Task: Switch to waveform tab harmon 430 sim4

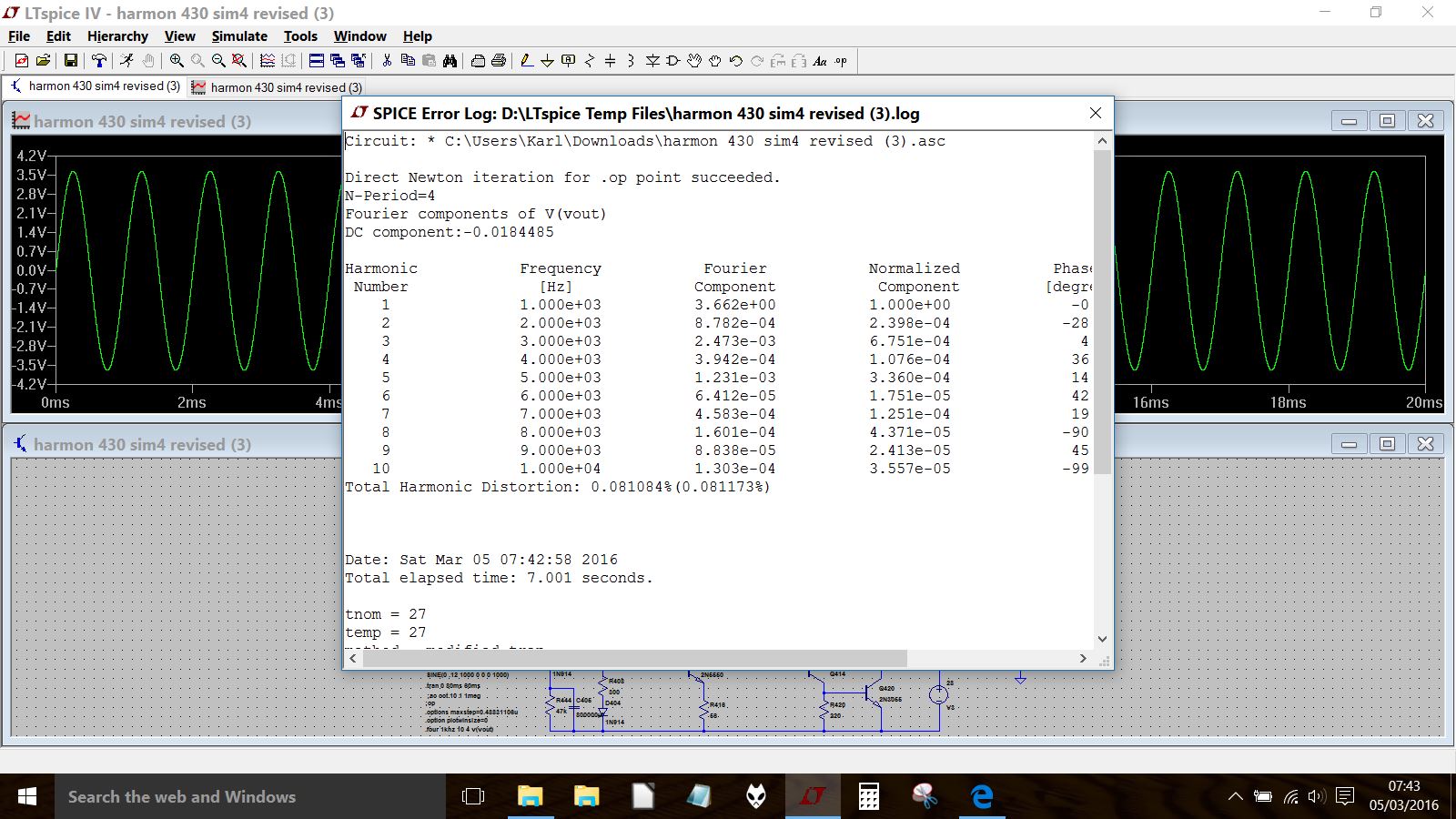Action: (278, 87)
